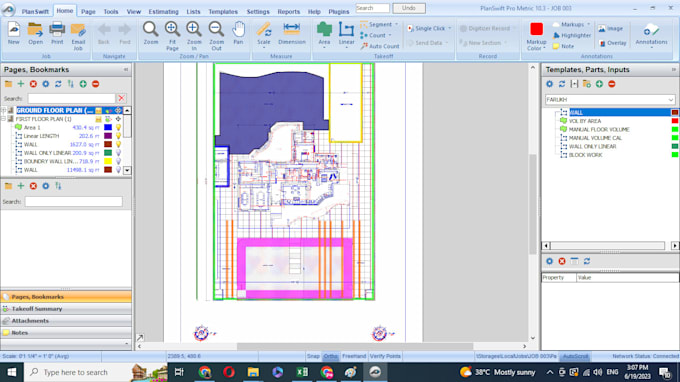Viewport: 680px width, 382px height.
Task: Click refresh icon in Templates panel toolbar
Action: click(x=562, y=84)
